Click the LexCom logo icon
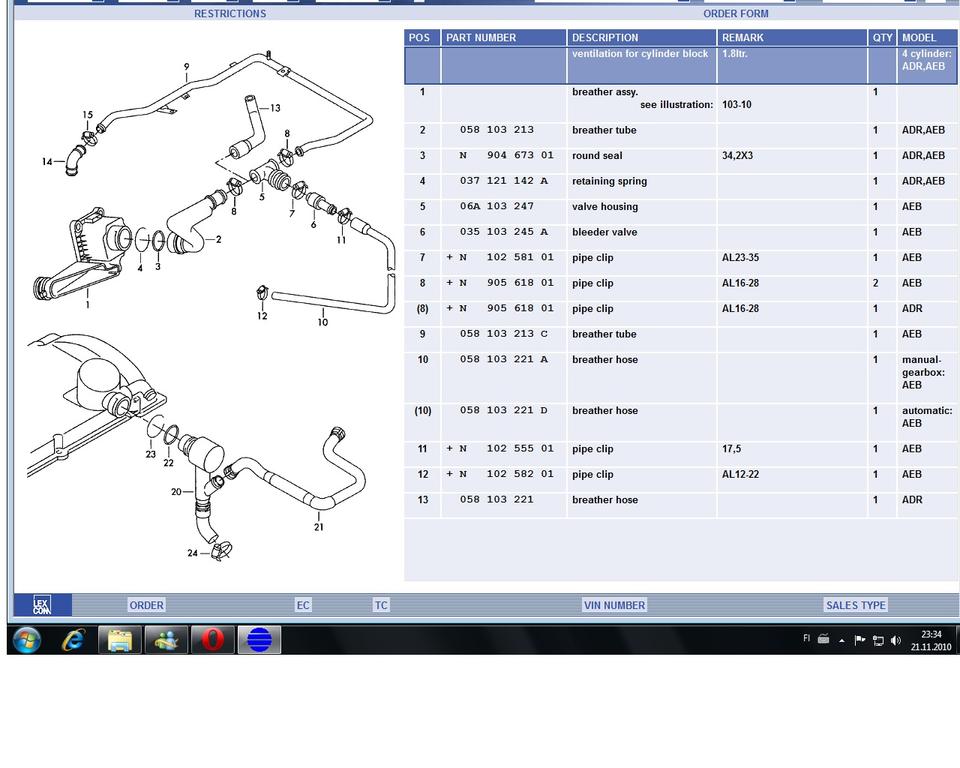 click(x=42, y=605)
